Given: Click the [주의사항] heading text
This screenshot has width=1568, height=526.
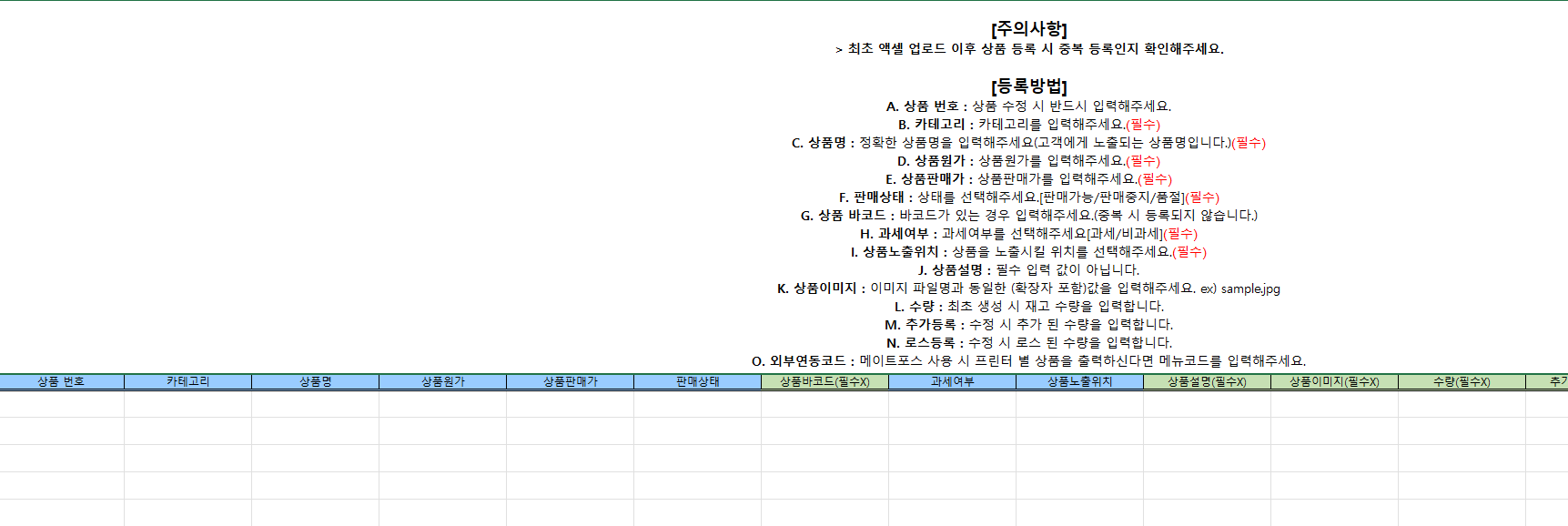Looking at the screenshot, I should [1029, 29].
